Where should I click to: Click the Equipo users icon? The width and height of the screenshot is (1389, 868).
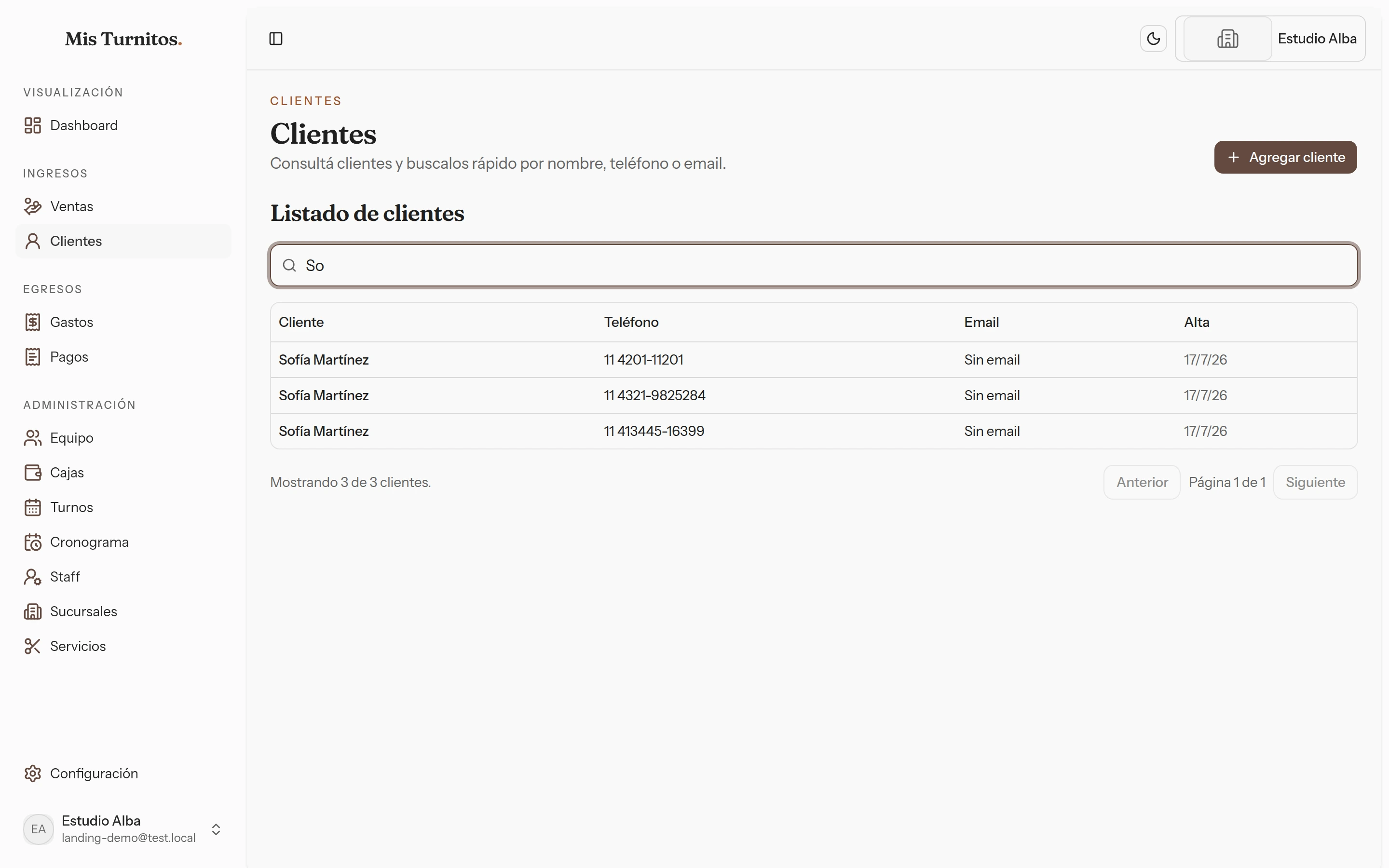33,438
